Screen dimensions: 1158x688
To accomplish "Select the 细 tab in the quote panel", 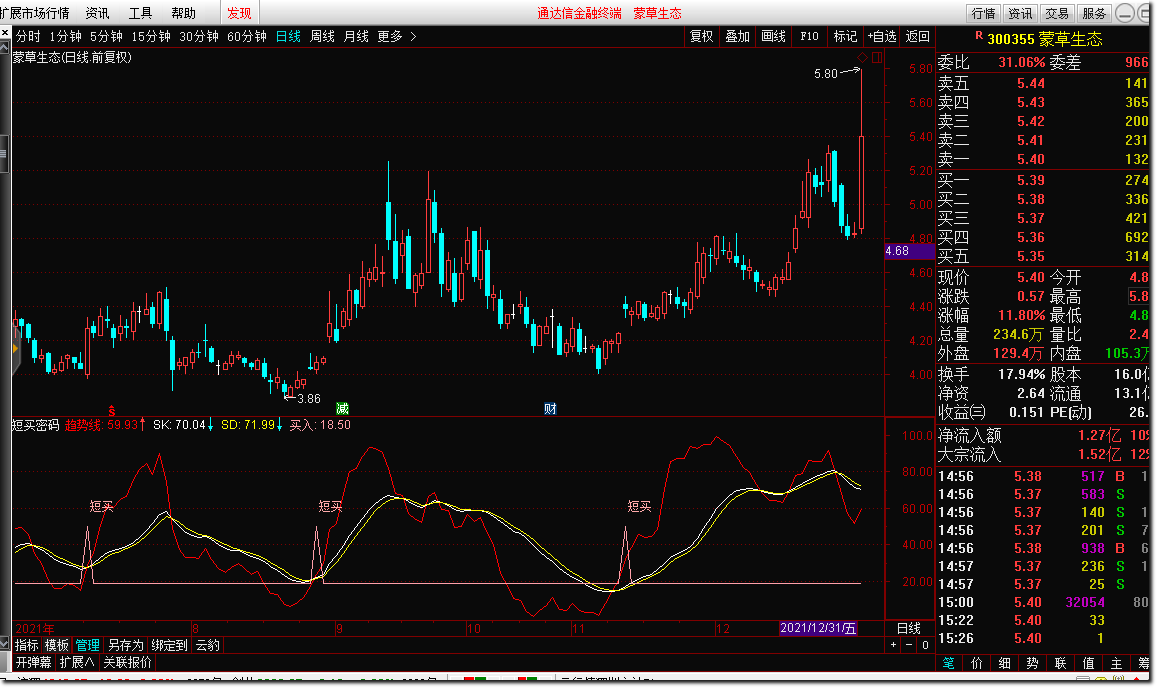I will point(1004,663).
